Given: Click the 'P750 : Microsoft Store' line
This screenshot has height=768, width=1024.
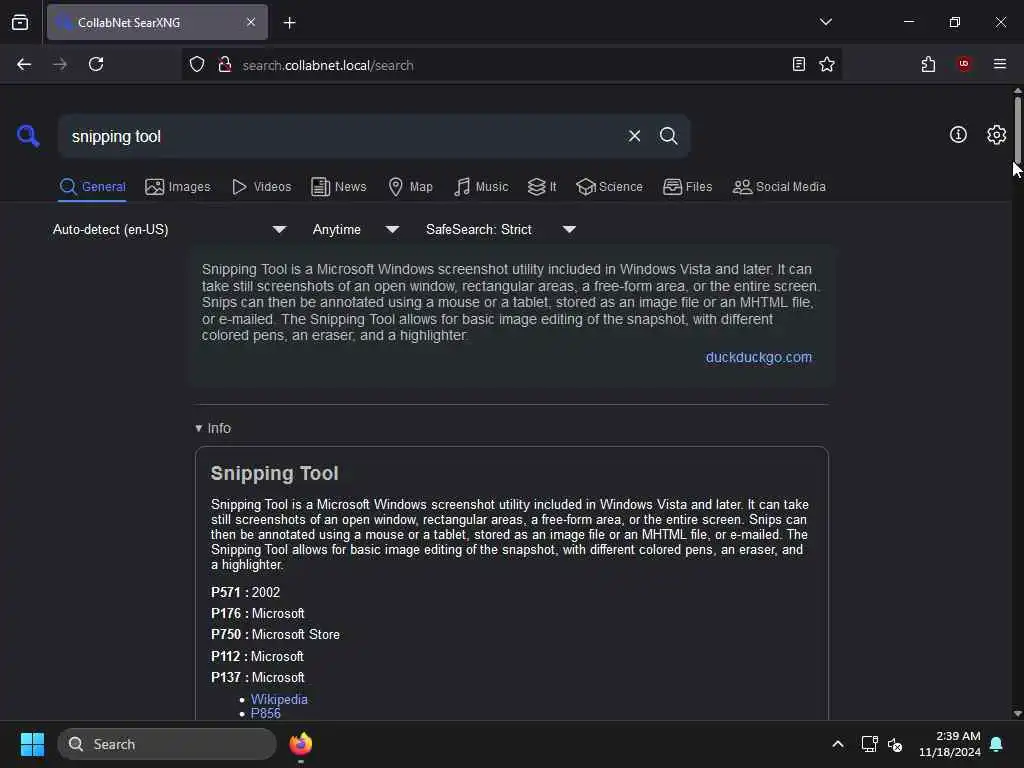Looking at the screenshot, I should click(x=275, y=634).
